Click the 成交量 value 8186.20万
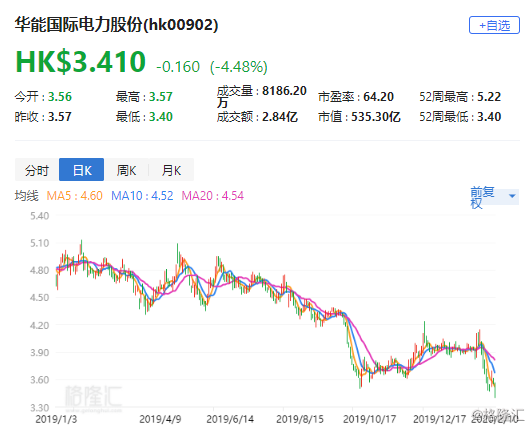Viewport: 532px width, 429px height. pos(262,96)
